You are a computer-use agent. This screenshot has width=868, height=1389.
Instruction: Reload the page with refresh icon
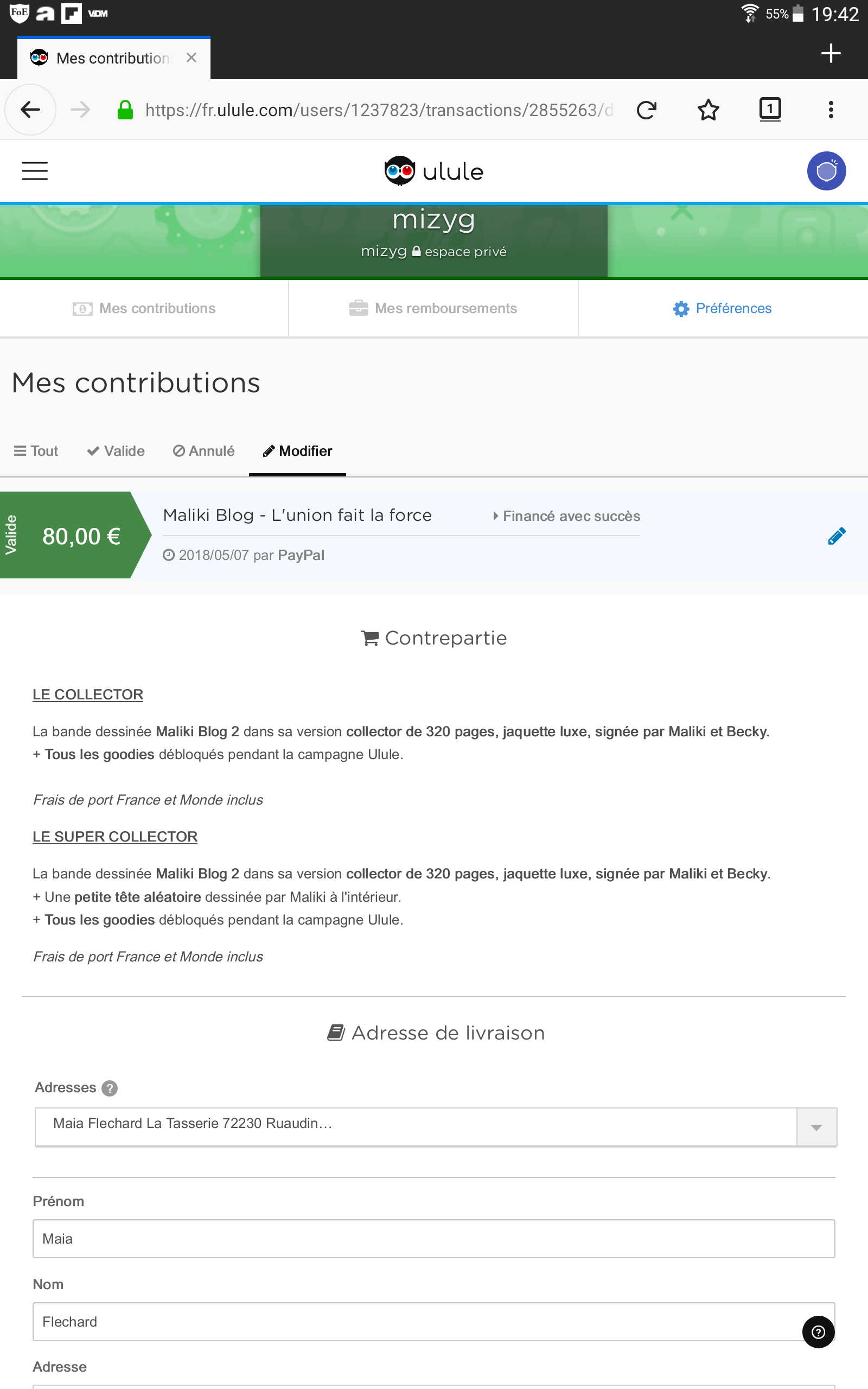click(647, 110)
